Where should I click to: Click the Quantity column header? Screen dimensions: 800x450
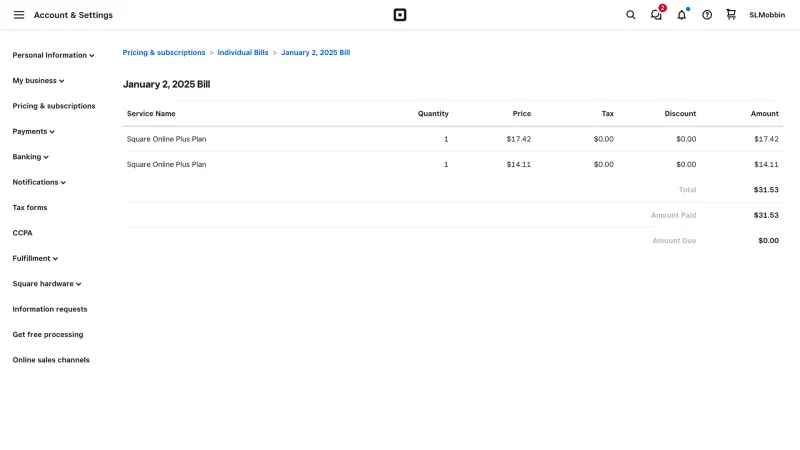(x=433, y=114)
